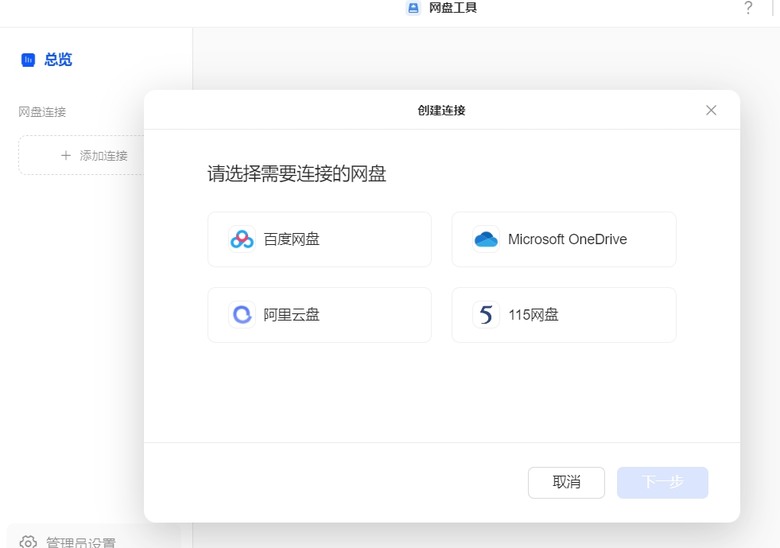Click the 115 Netdisk logo icon
This screenshot has height=548, width=780.
pos(486,315)
